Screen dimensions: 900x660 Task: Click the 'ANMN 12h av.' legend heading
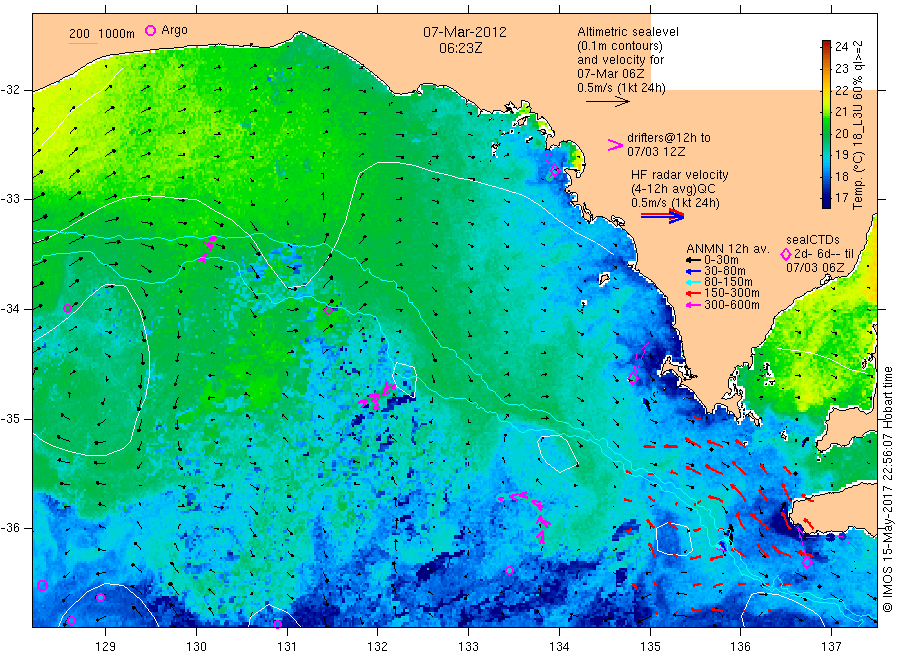[x=728, y=249]
